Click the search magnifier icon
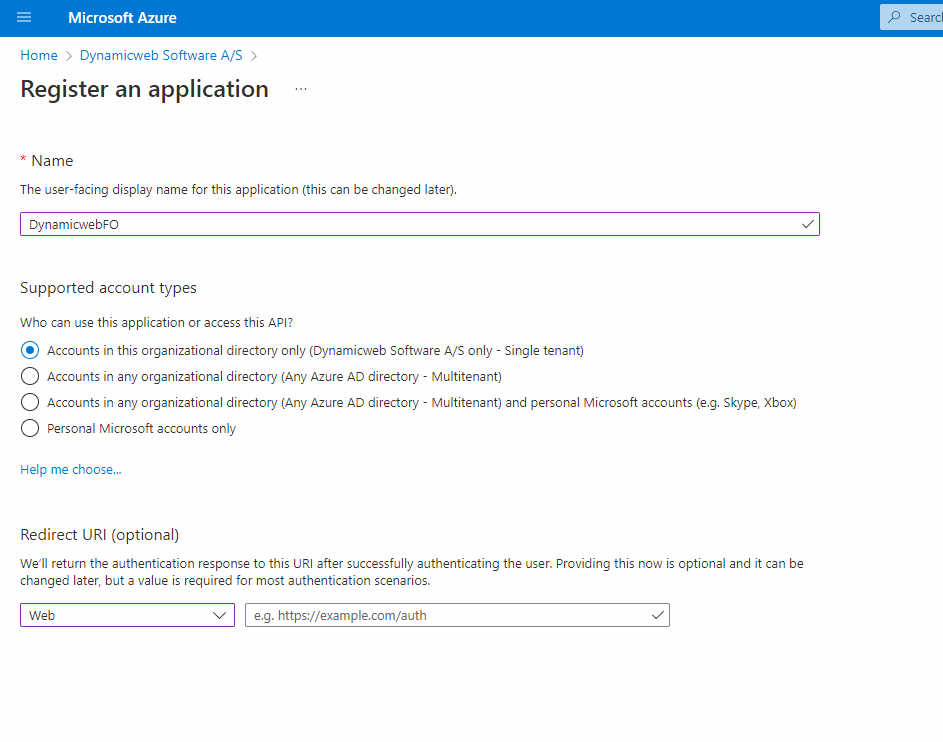 (x=895, y=17)
